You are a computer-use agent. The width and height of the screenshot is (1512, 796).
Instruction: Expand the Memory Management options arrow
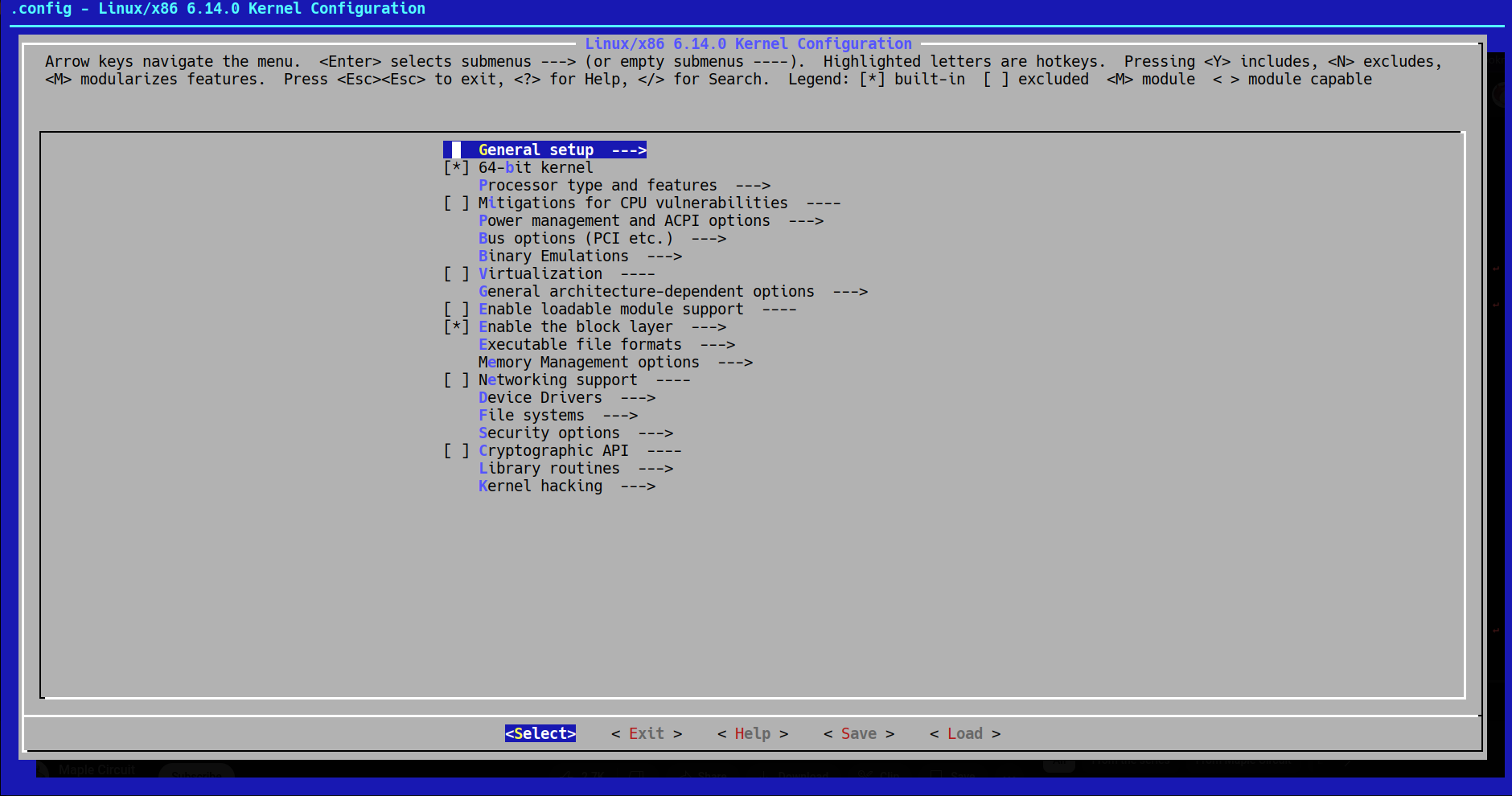735,362
